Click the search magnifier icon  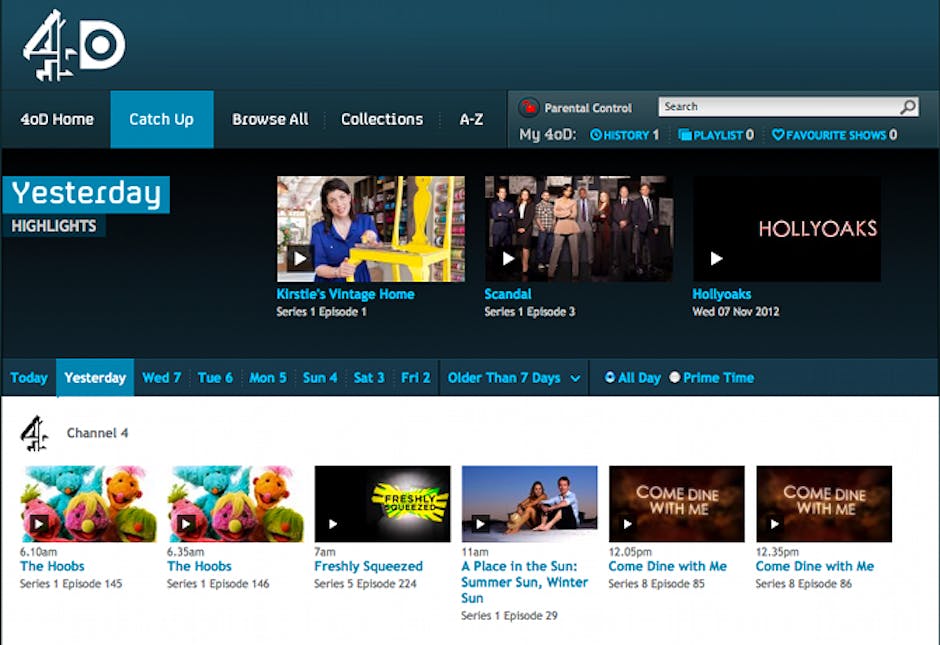click(x=906, y=106)
